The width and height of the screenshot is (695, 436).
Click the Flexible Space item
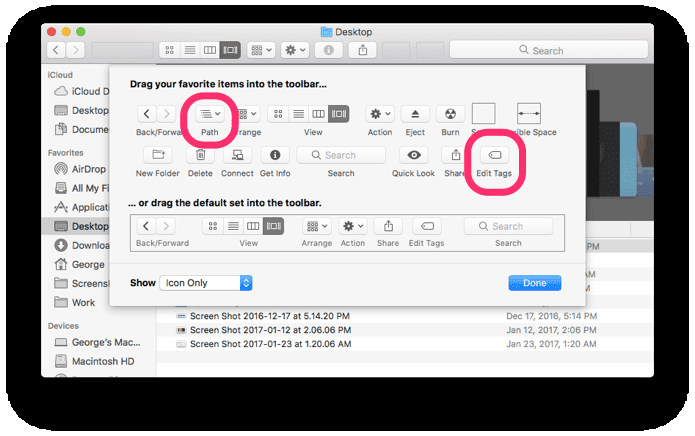(x=529, y=114)
